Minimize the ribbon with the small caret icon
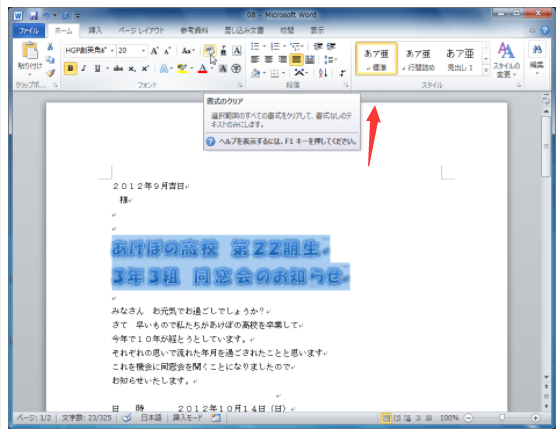The width and height of the screenshot is (556, 429). coord(532,31)
